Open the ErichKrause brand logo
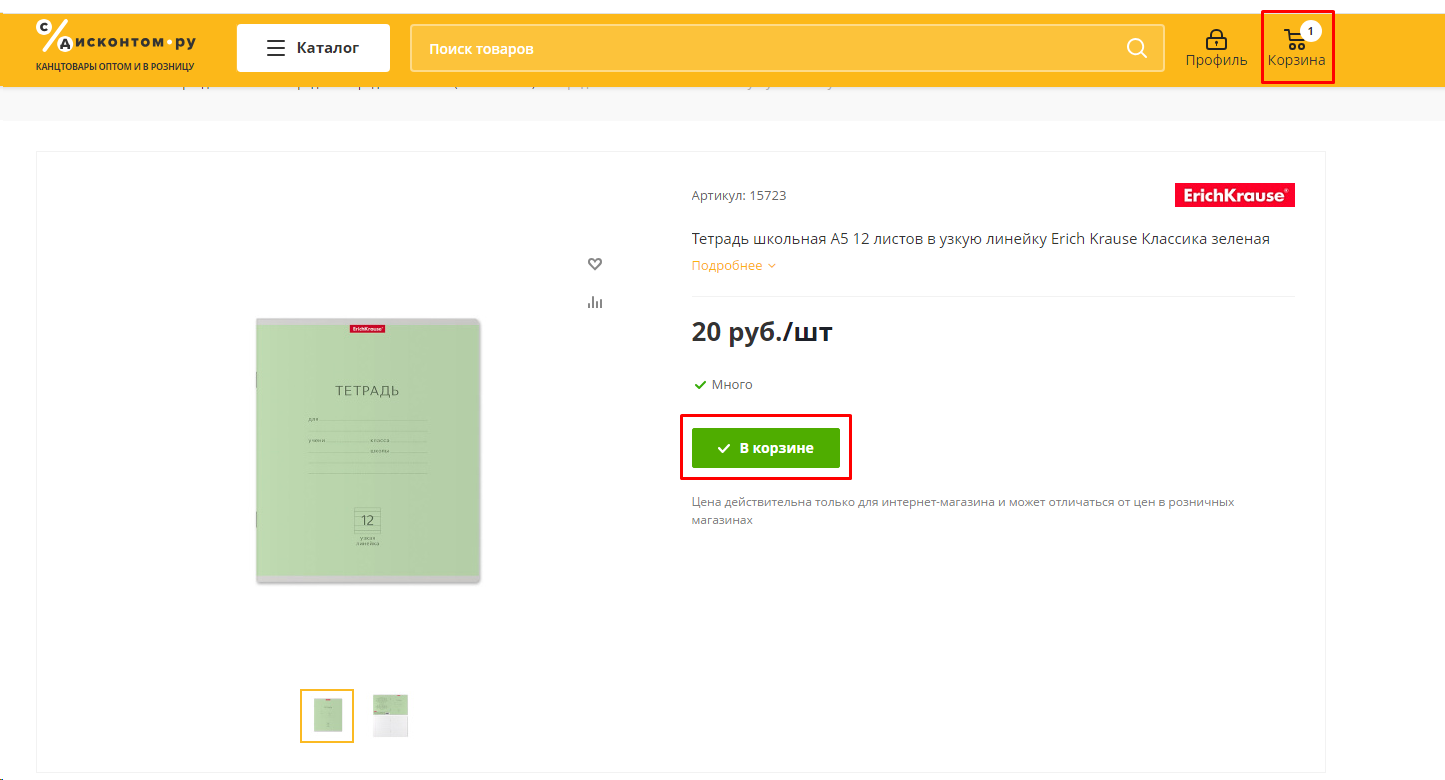This screenshot has width=1445, height=780. point(1234,196)
